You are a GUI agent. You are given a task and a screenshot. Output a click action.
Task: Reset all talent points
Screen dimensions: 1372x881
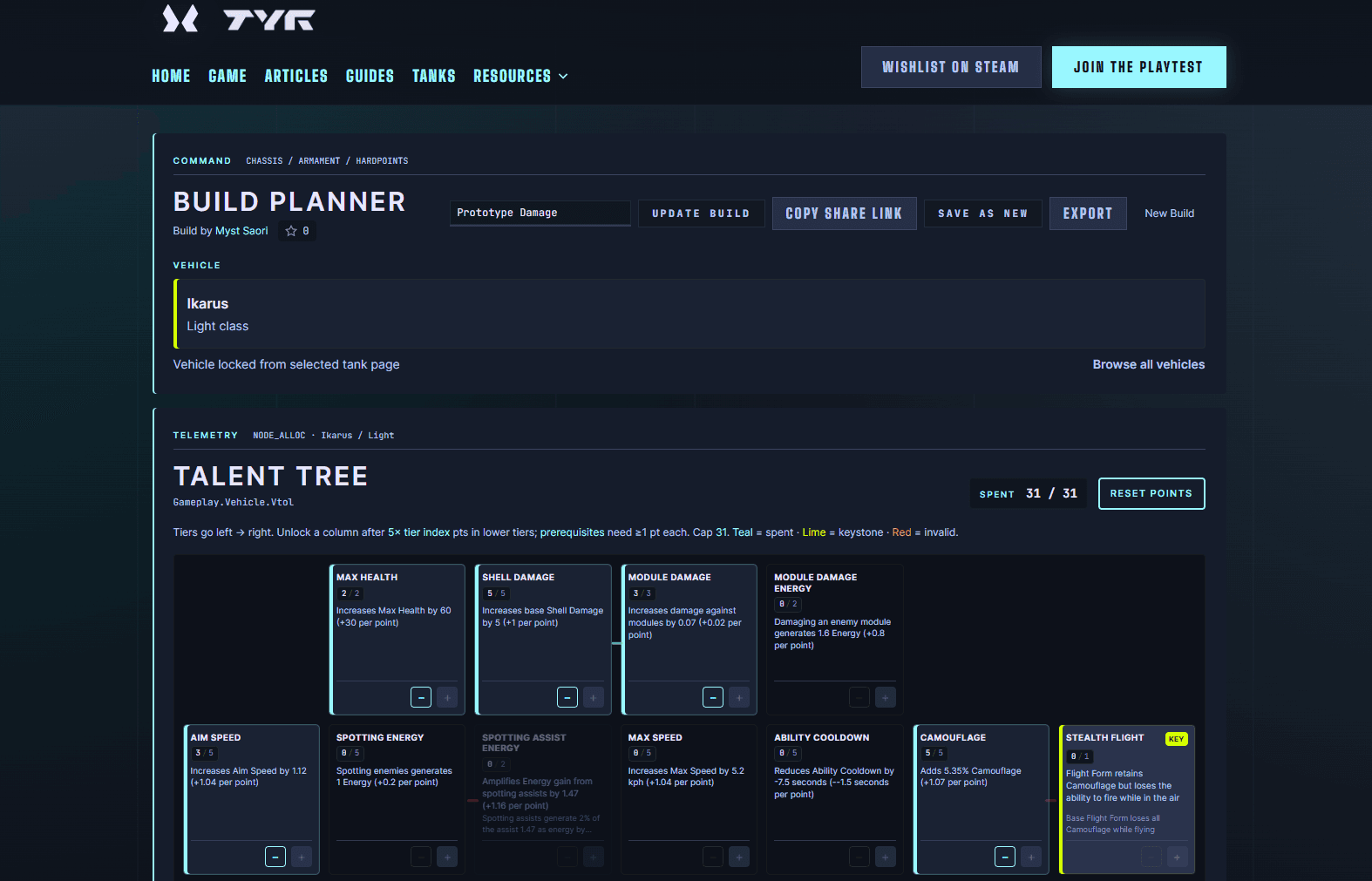[1151, 493]
